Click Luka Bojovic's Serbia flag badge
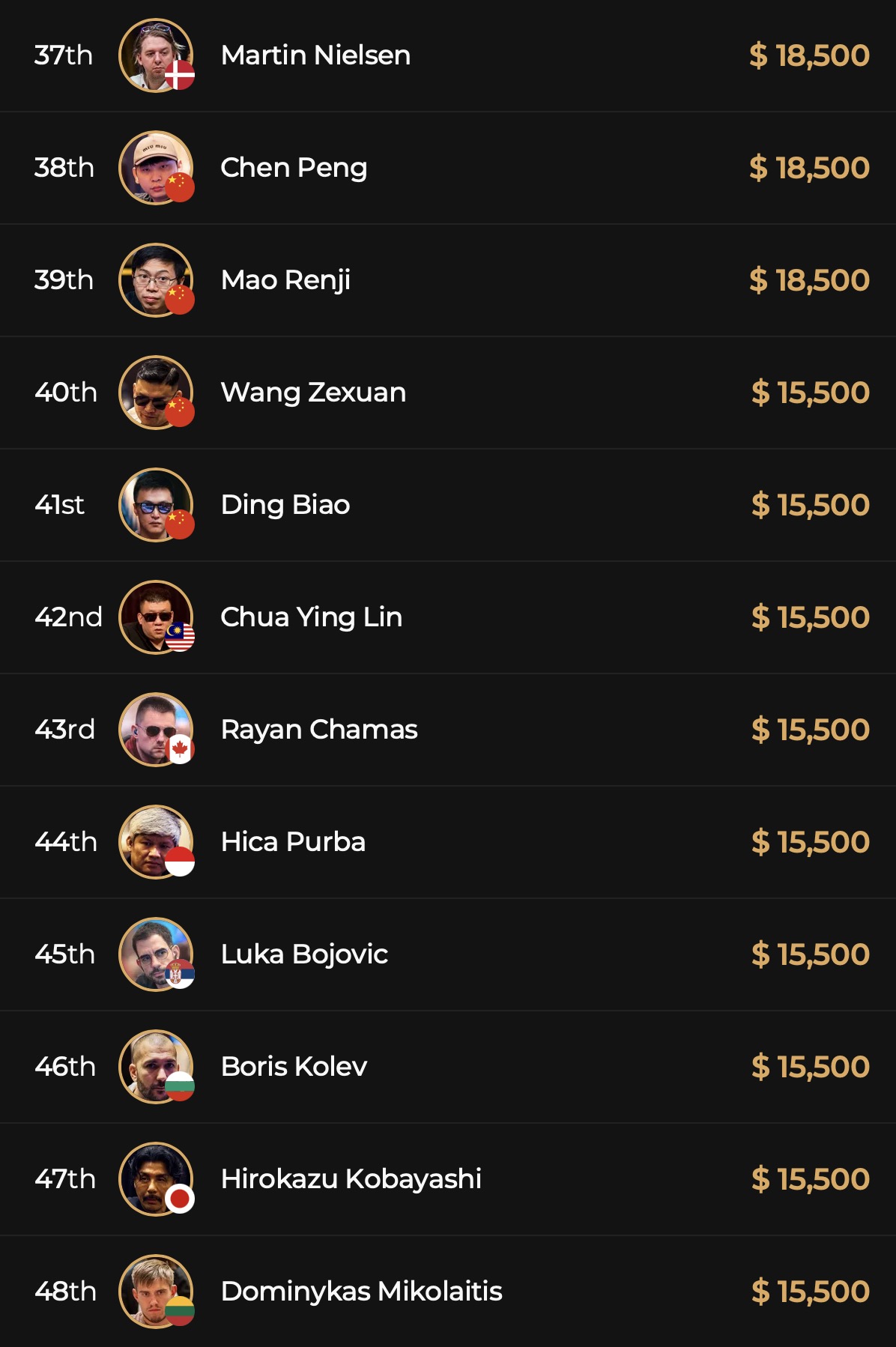The image size is (896, 1347). pos(180,974)
